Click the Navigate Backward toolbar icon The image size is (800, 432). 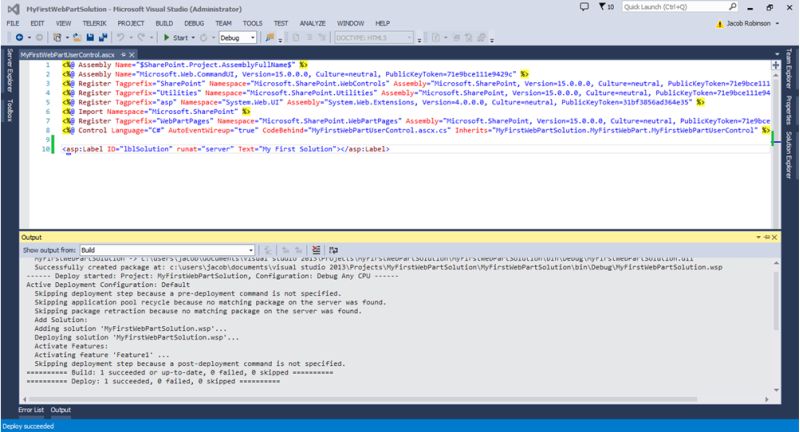(19, 38)
